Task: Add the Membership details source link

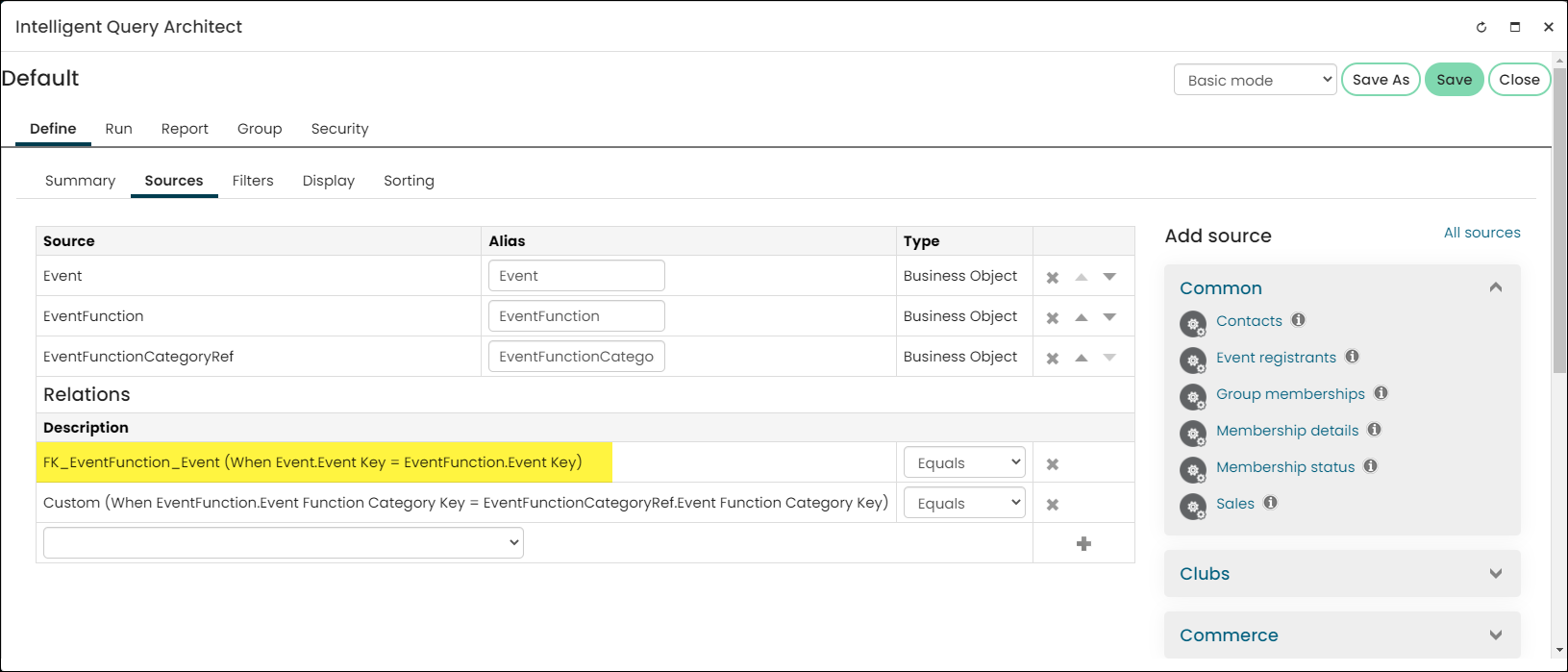Action: point(1287,431)
